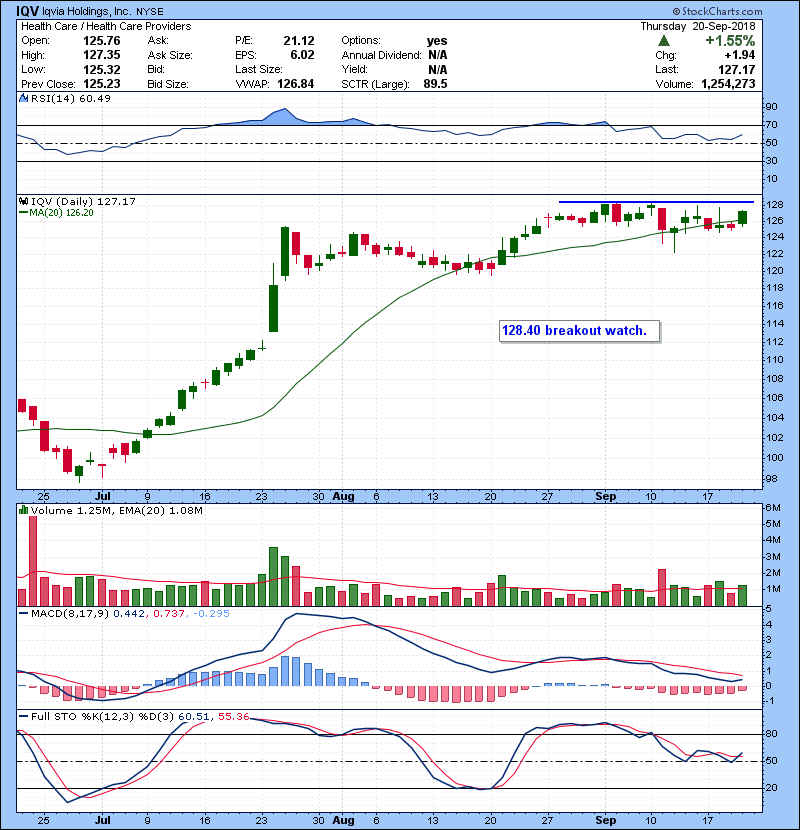The height and width of the screenshot is (830, 800).
Task: Select the green MA(20) legend marker
Action: coord(22,212)
